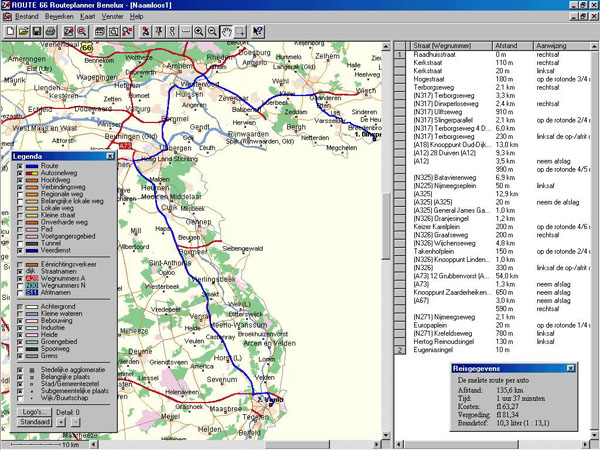Screen dimensions: 600x450
Task: Select the zoom out magnifier tool
Action: click(214, 32)
